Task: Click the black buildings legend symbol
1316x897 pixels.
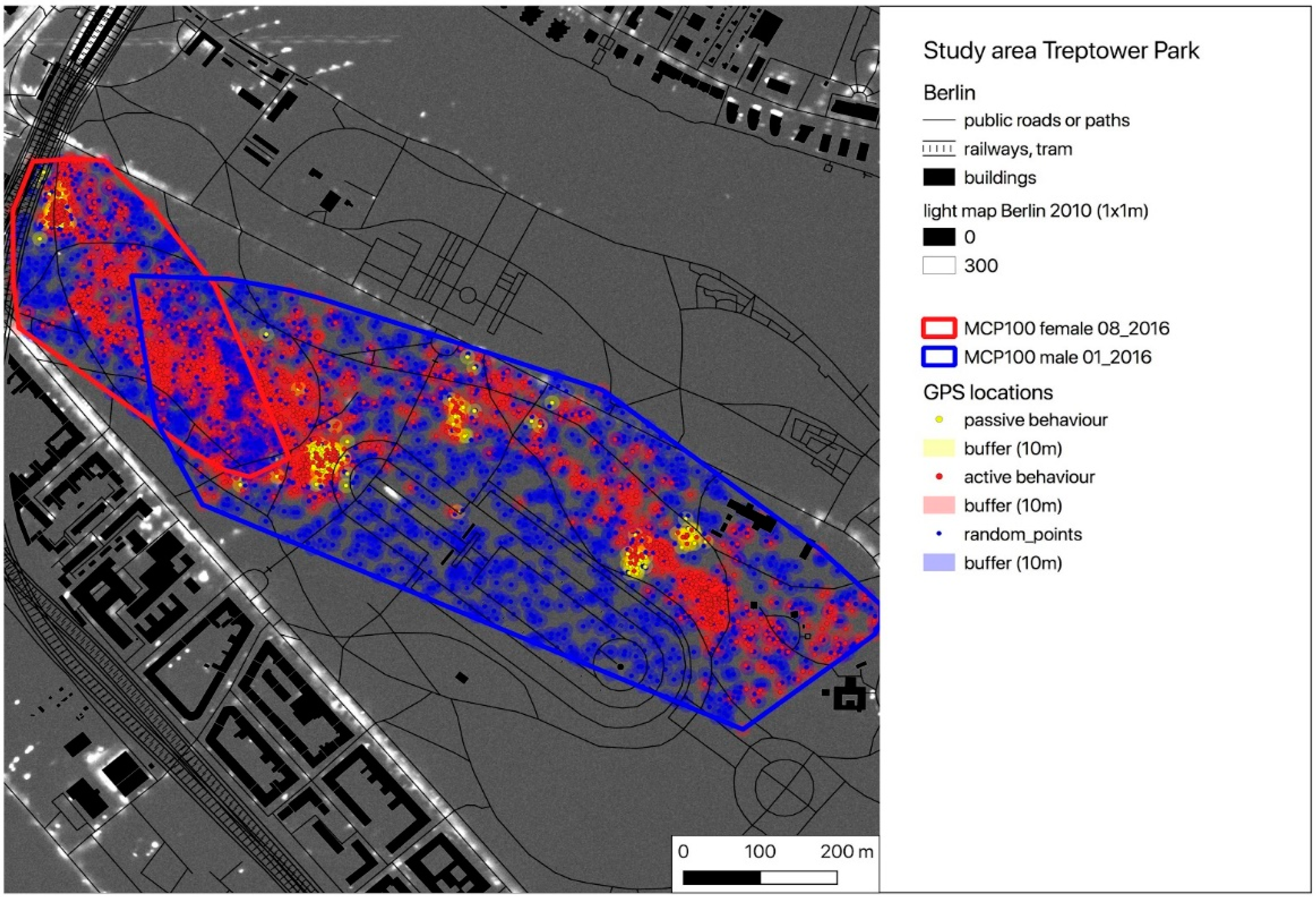Action: (x=939, y=178)
